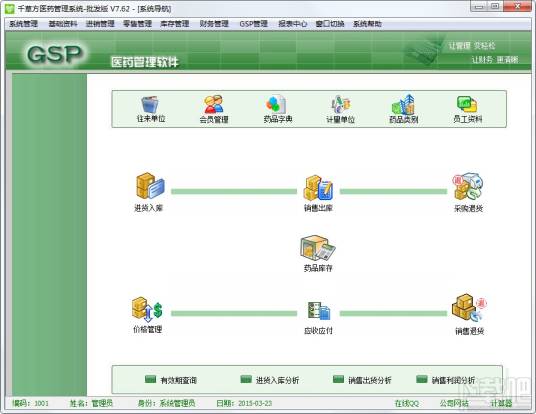536x414 pixels.
Task: Click the 有效期查询 button
Action: pyautogui.click(x=171, y=380)
